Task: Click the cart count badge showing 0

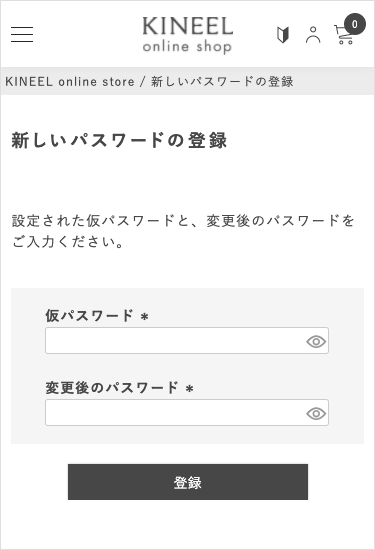Action: click(355, 24)
